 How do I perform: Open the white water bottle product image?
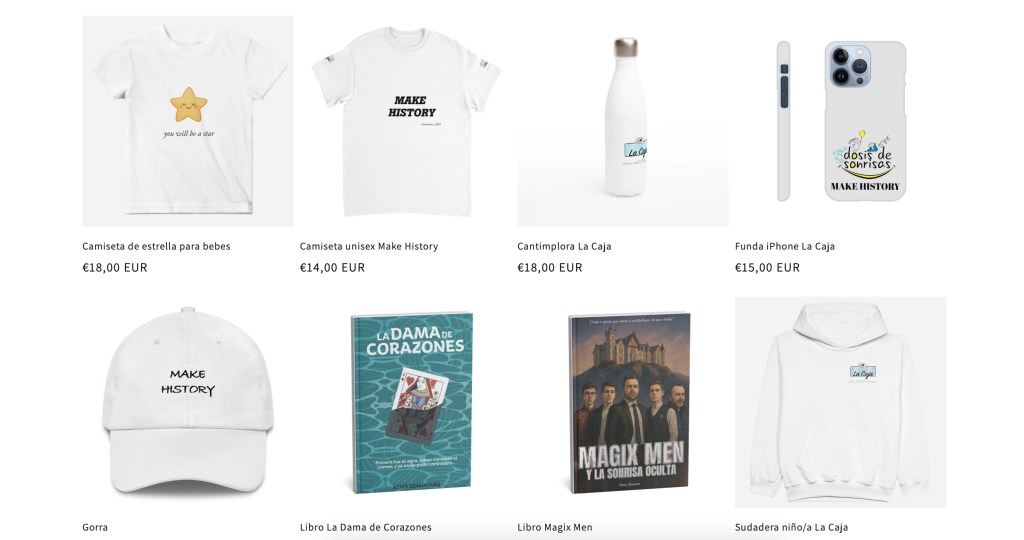pos(623,121)
